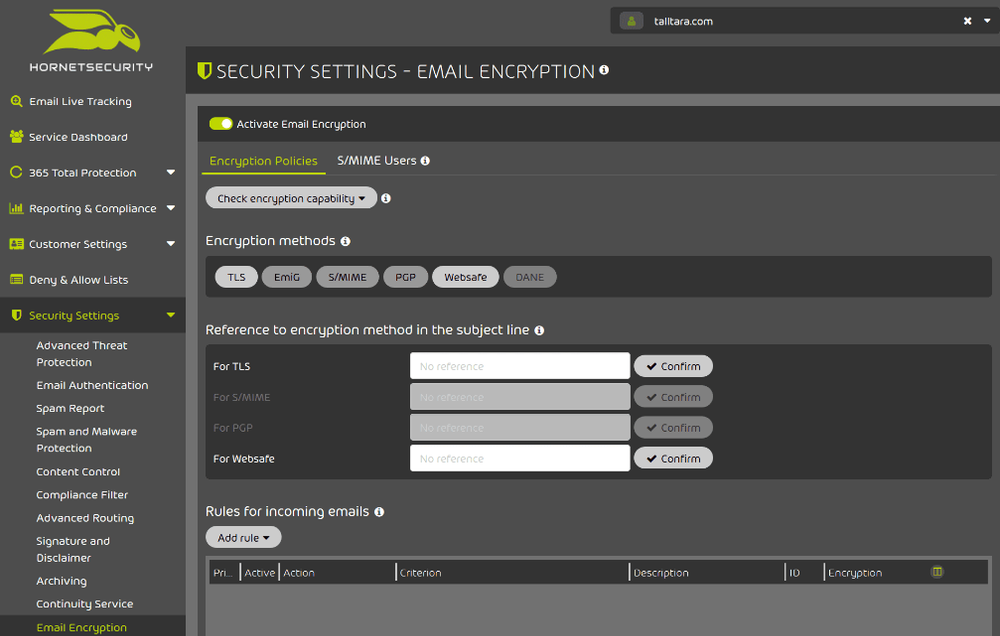Open Spam Report submenu item

[x=70, y=408]
